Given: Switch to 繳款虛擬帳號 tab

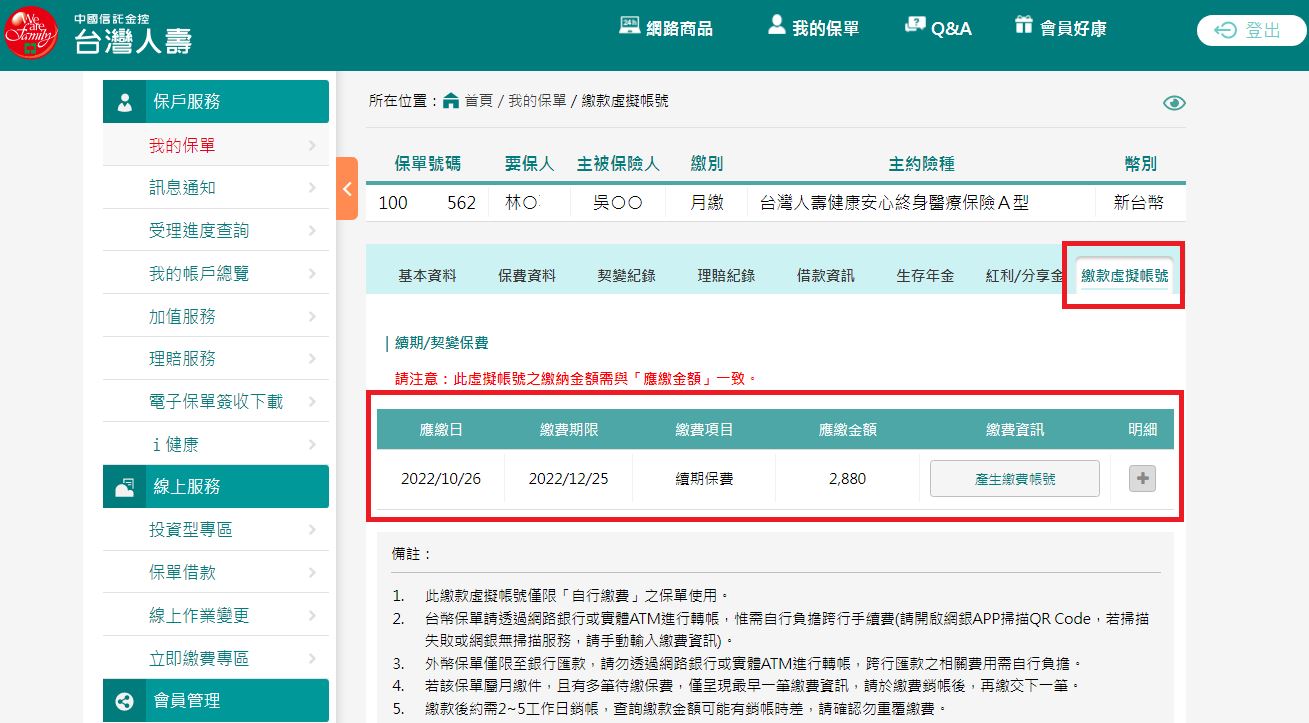Looking at the screenshot, I should [1124, 275].
